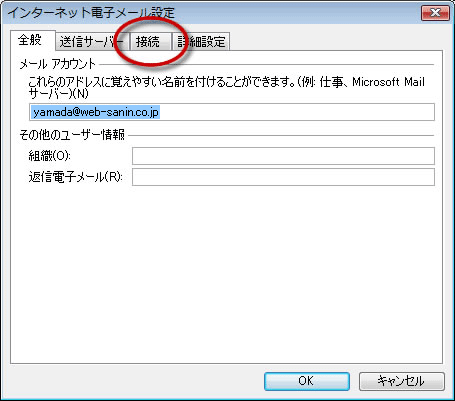Screen dimensions: 455x401
Task: Click the highlighted yamada@web-sanin.co.jp text
Action: pyautogui.click(x=96, y=112)
